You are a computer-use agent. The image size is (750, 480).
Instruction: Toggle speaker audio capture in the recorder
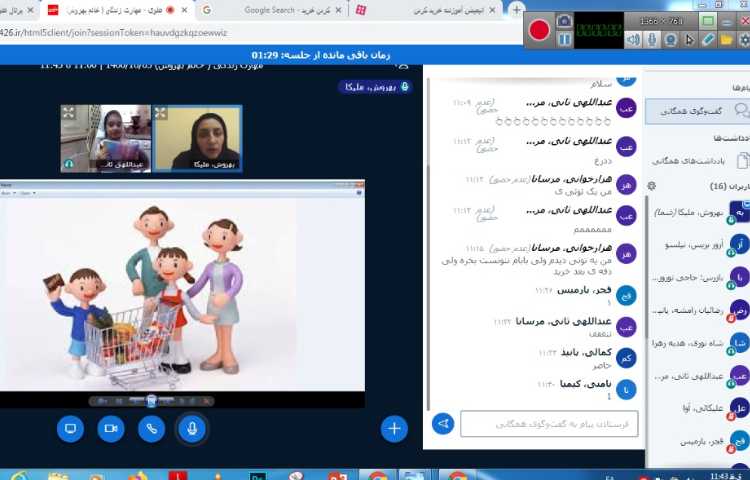(633, 40)
